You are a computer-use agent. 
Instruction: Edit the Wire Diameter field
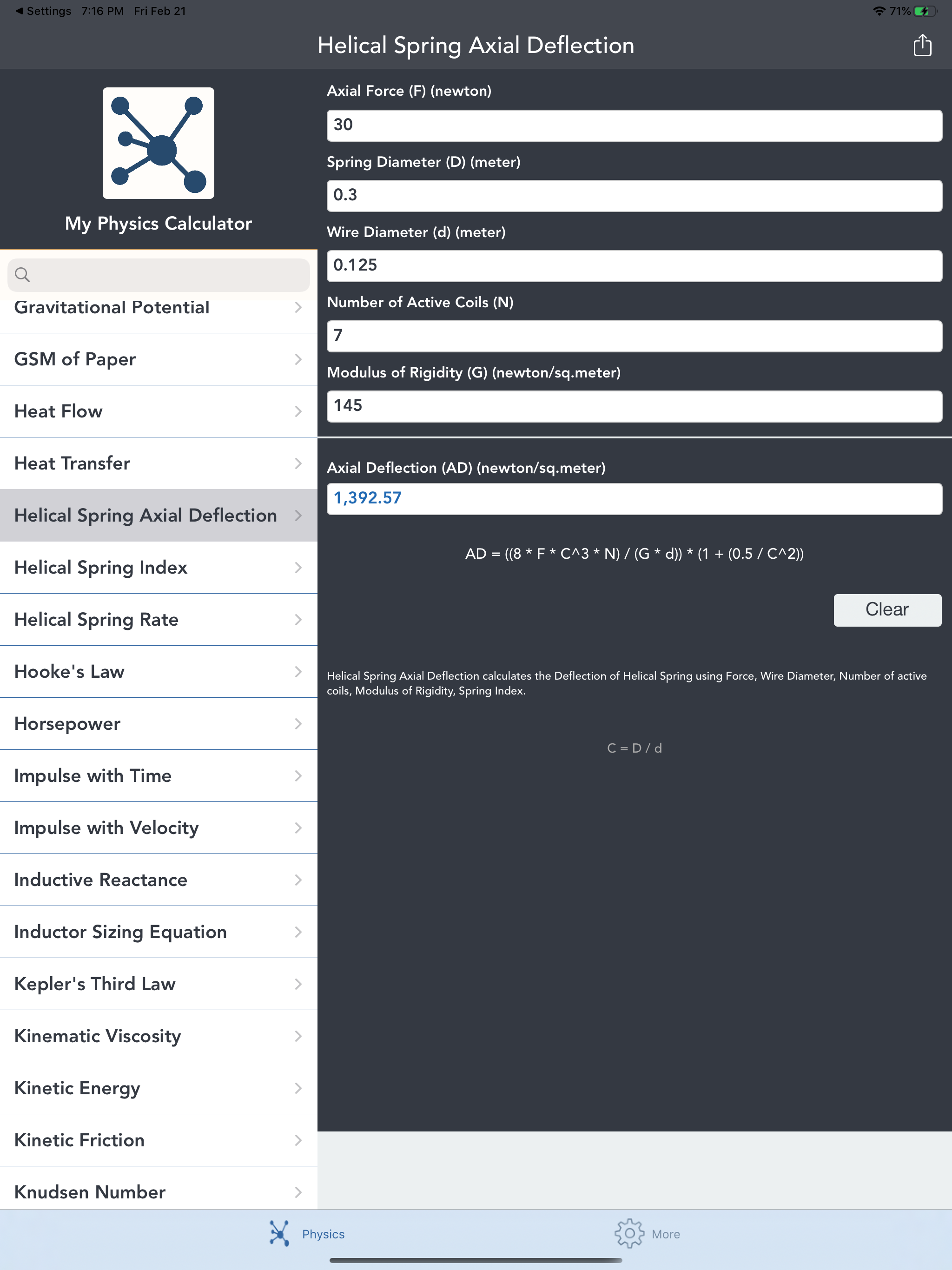634,266
